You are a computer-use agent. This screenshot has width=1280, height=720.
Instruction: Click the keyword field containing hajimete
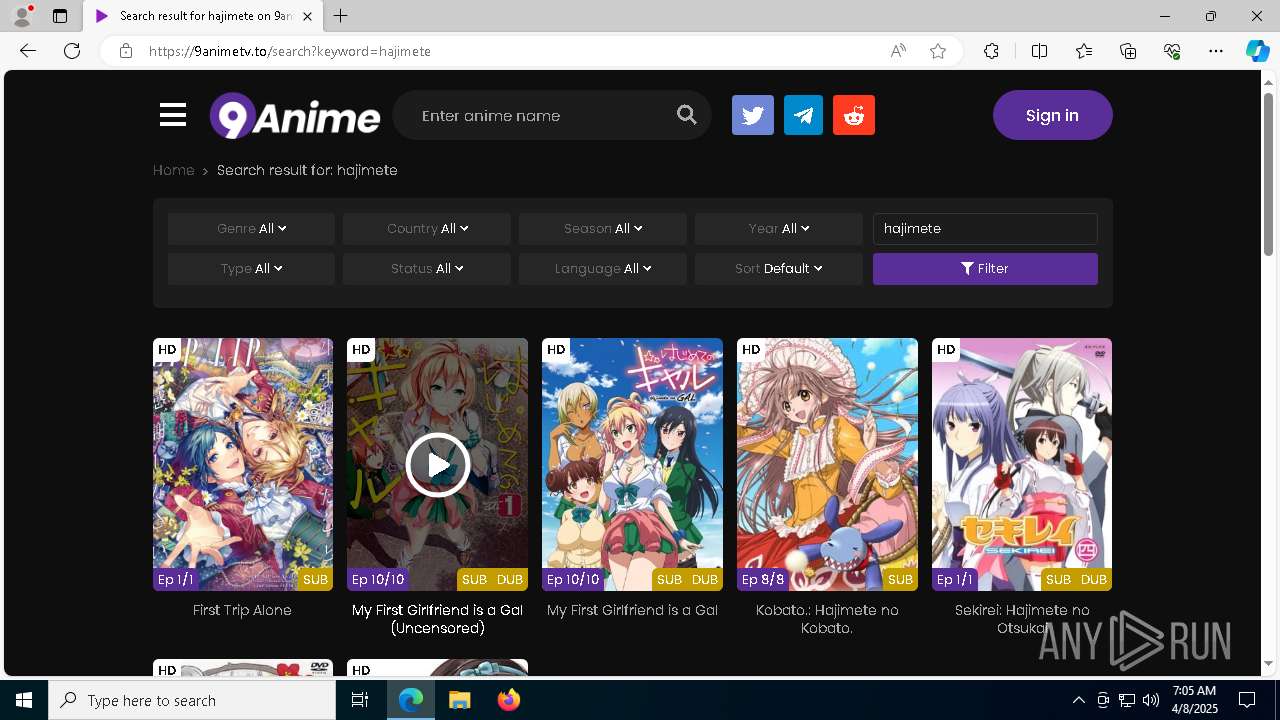(985, 228)
